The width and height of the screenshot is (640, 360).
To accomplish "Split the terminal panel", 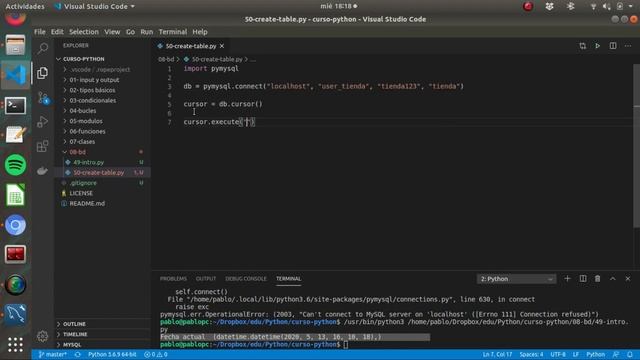I will 582,278.
